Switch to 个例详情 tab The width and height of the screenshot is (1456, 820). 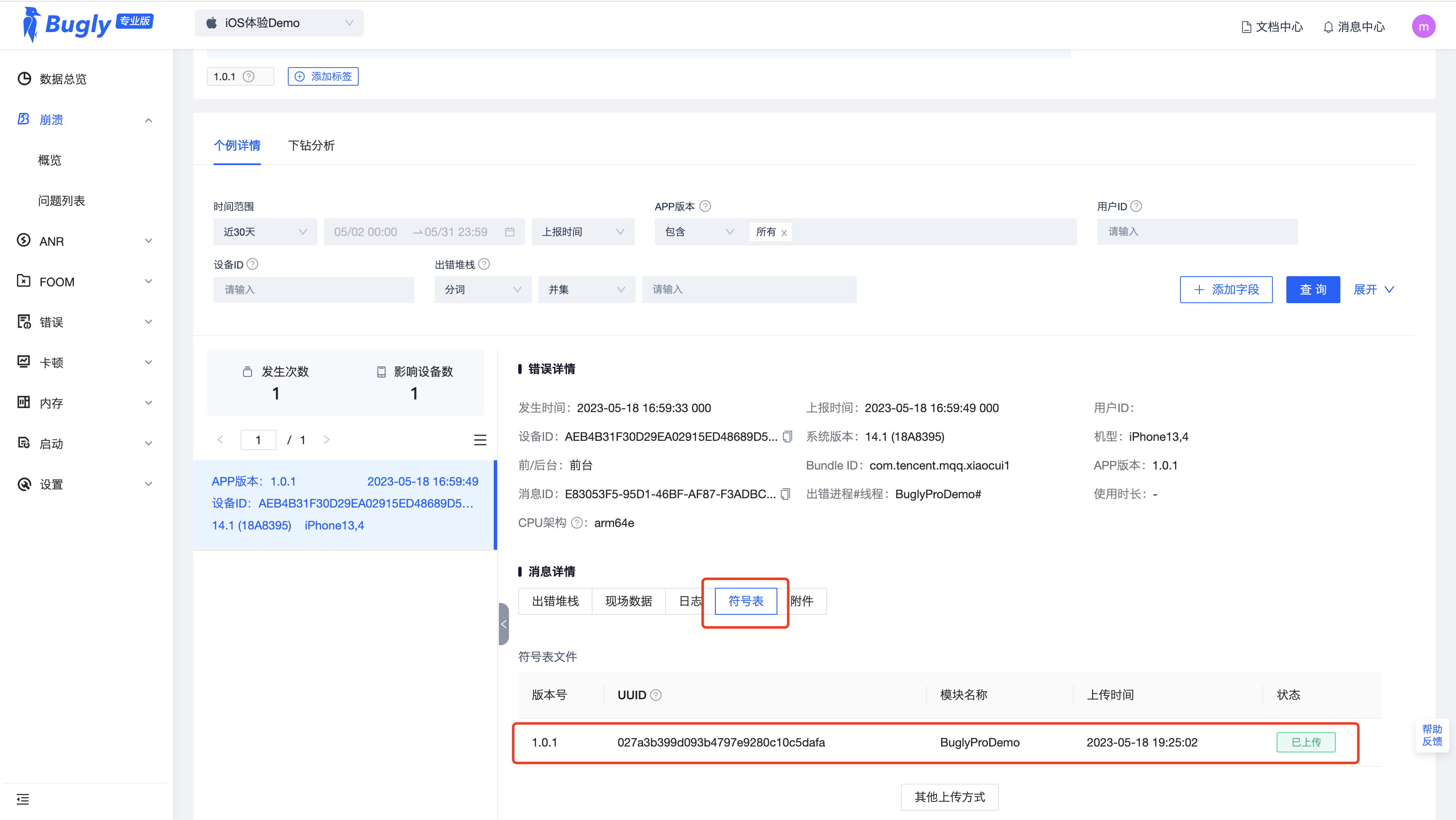pos(237,145)
